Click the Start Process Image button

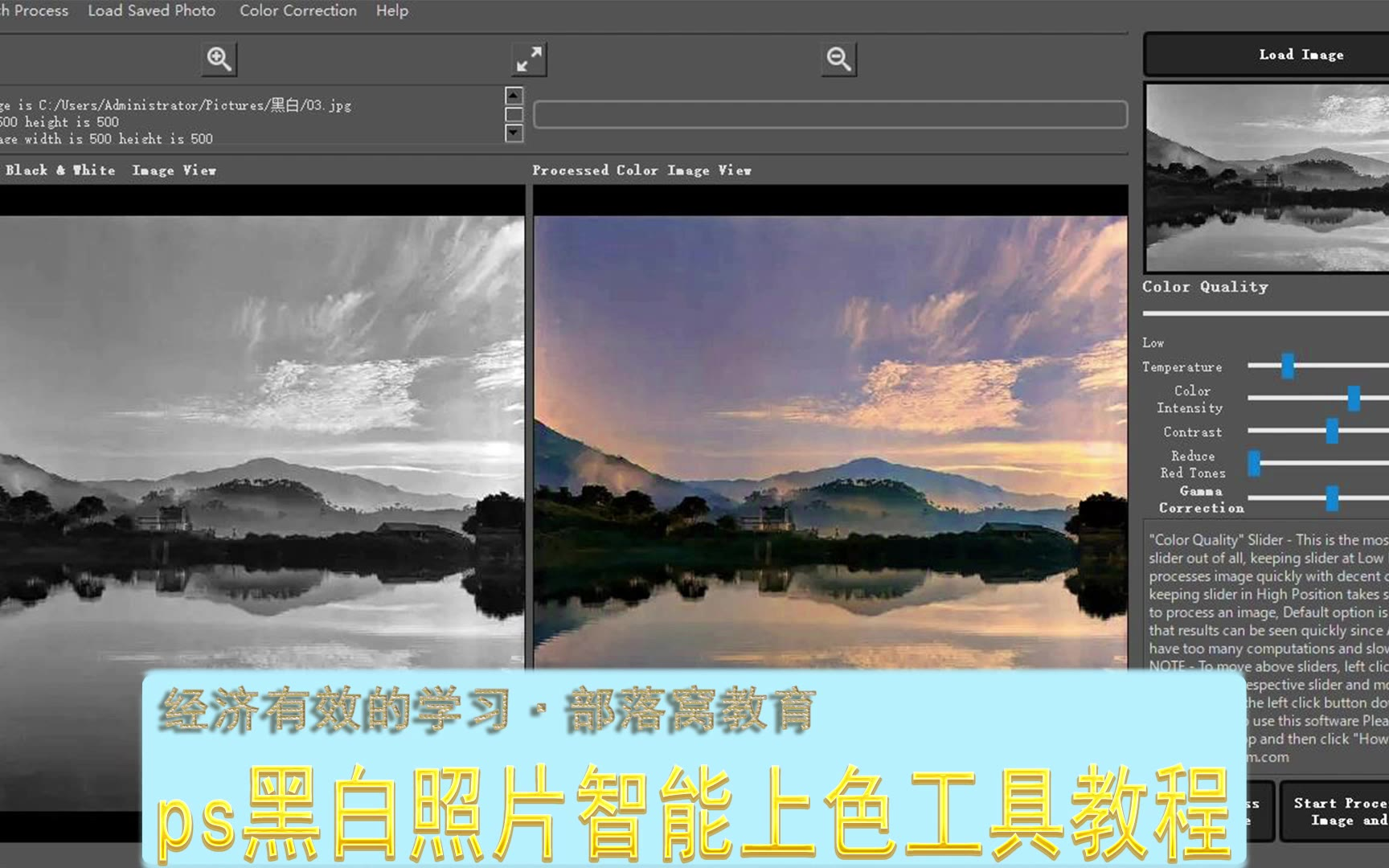pyautogui.click(x=1334, y=811)
